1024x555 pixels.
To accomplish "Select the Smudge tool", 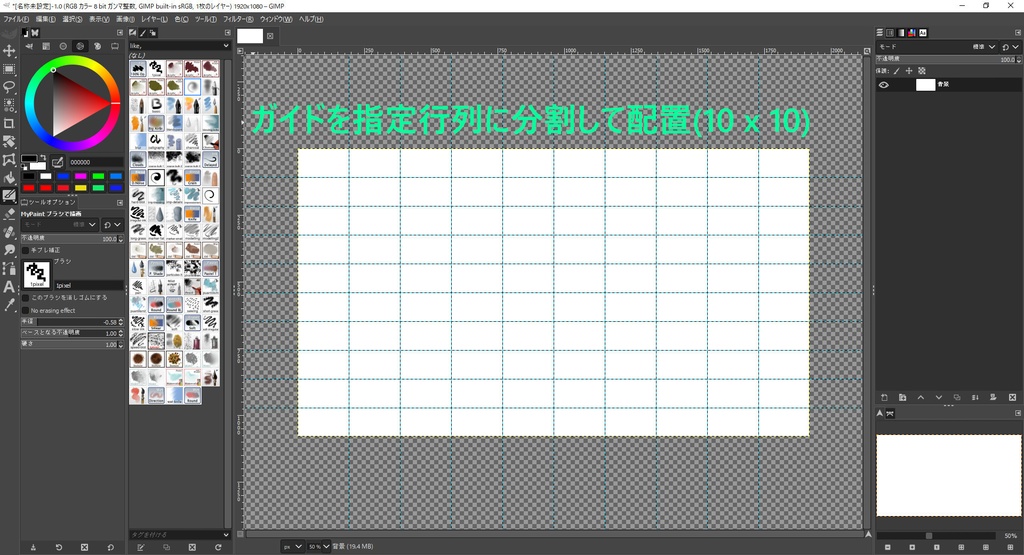I will point(9,250).
